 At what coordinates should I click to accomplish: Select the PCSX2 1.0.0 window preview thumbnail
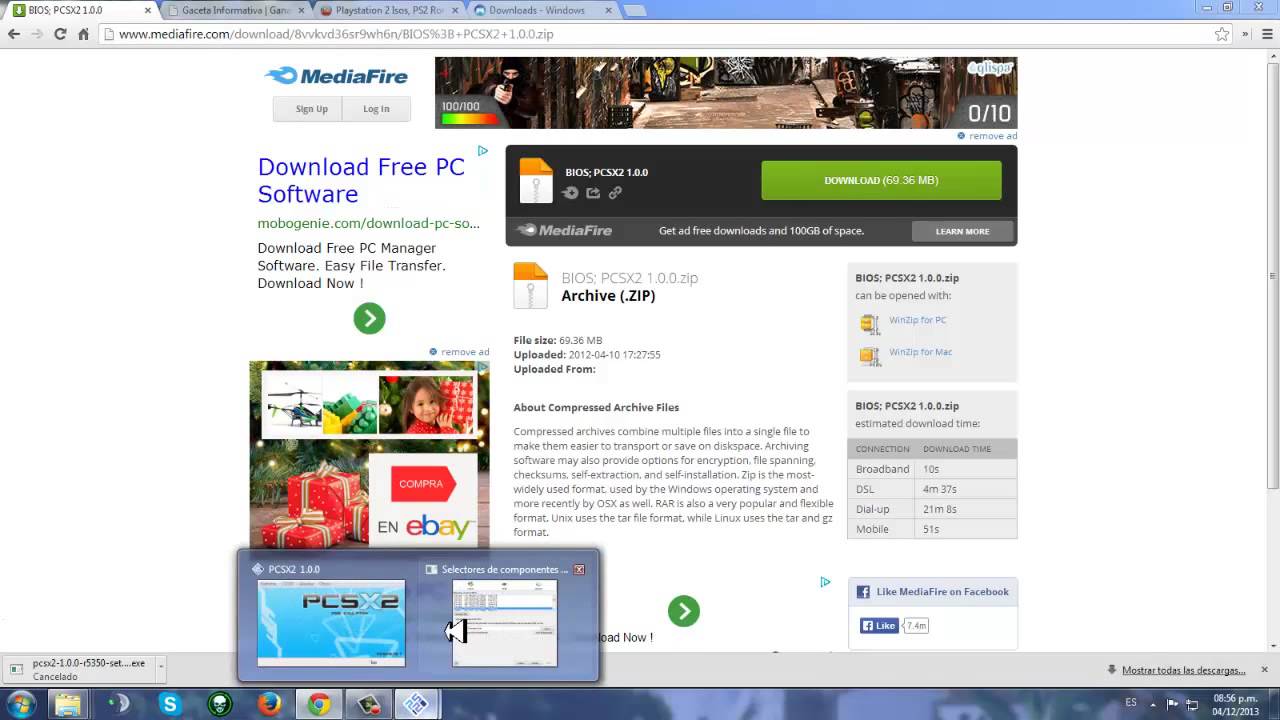click(331, 623)
